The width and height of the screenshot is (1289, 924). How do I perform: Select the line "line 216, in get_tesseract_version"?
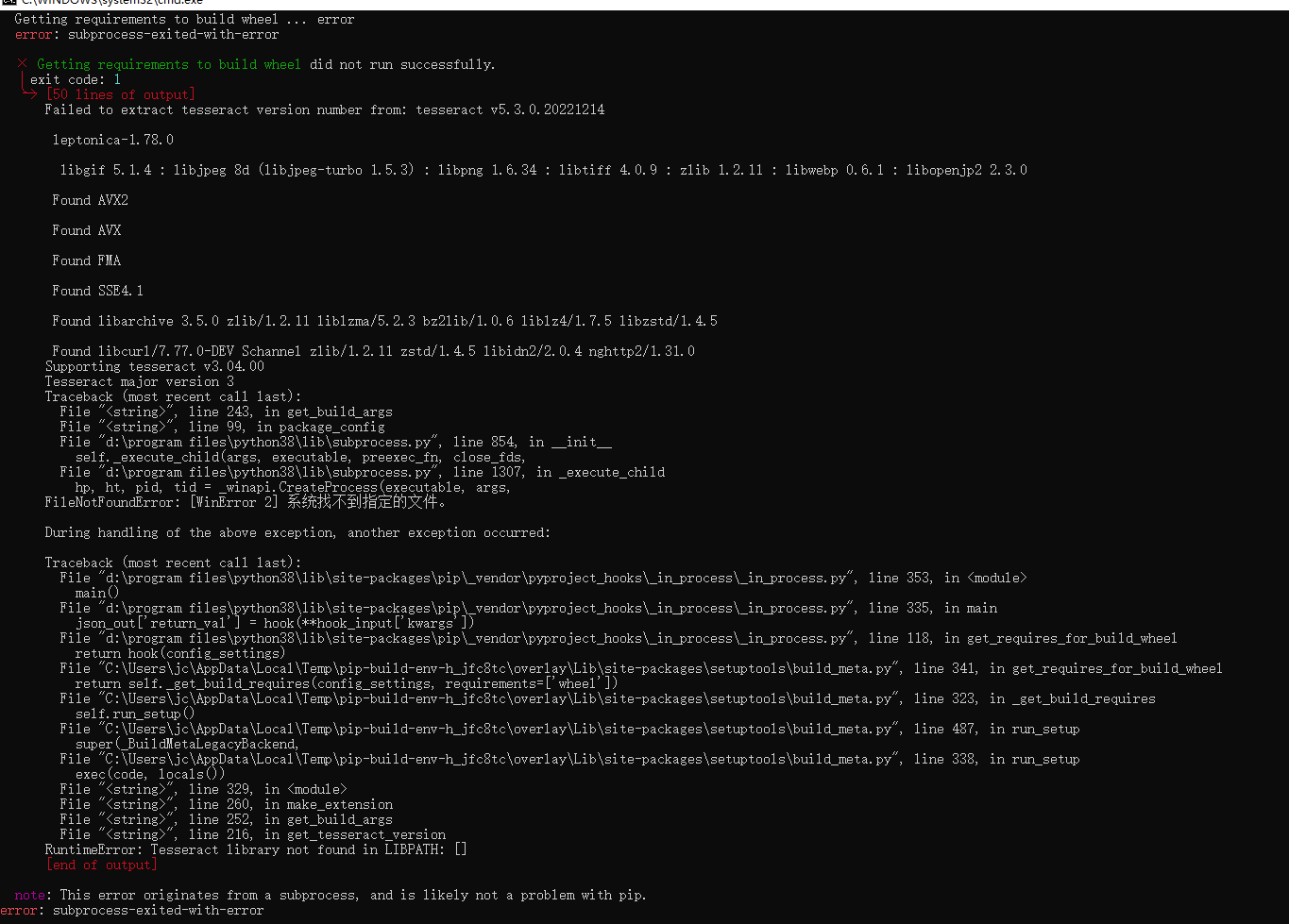[x=253, y=834]
